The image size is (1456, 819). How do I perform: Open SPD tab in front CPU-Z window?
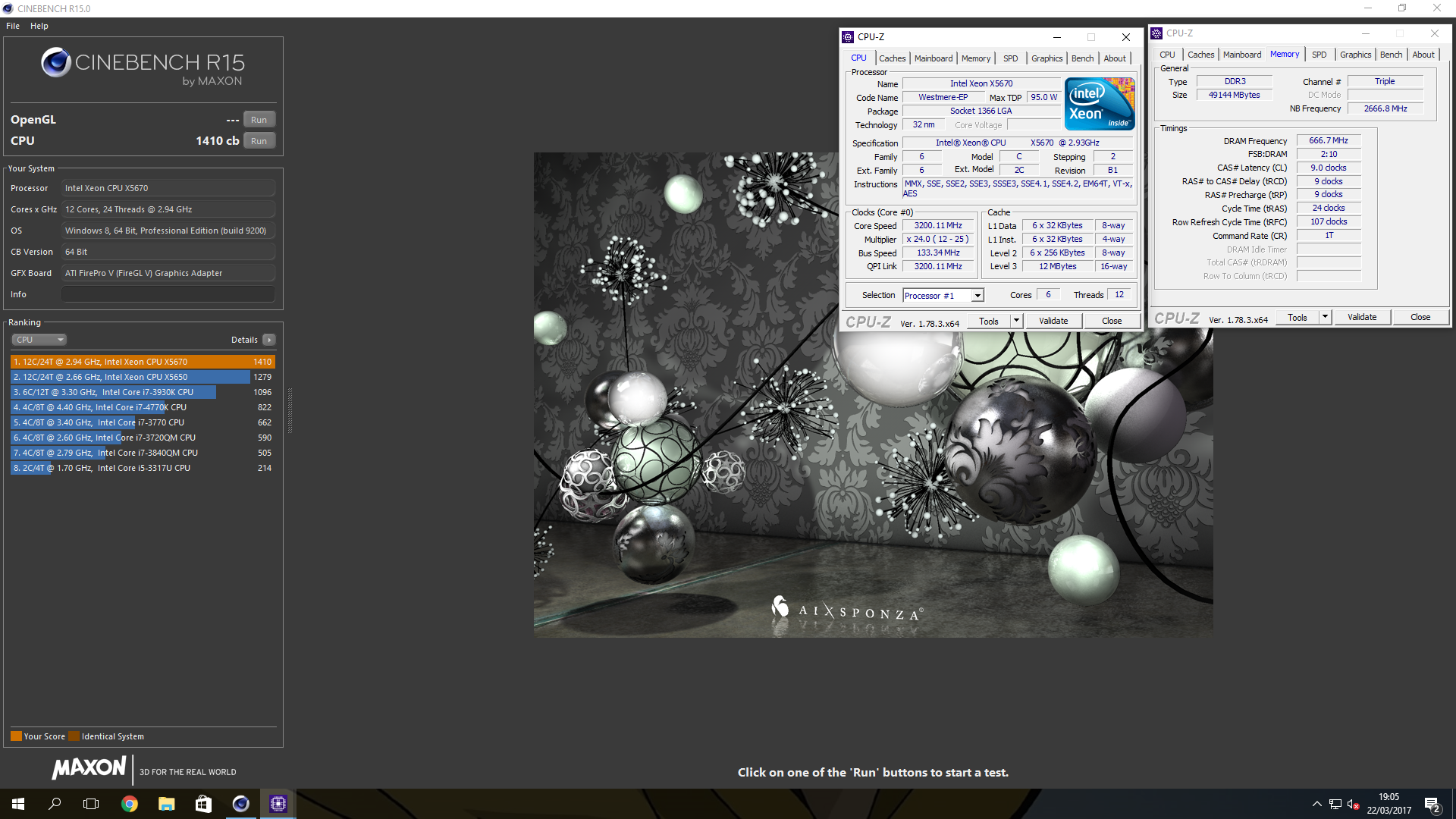click(1010, 58)
